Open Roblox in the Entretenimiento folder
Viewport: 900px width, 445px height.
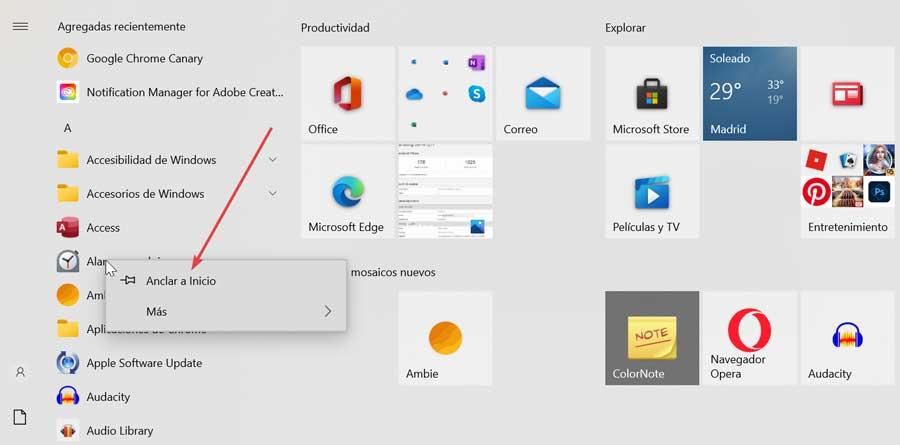point(816,160)
